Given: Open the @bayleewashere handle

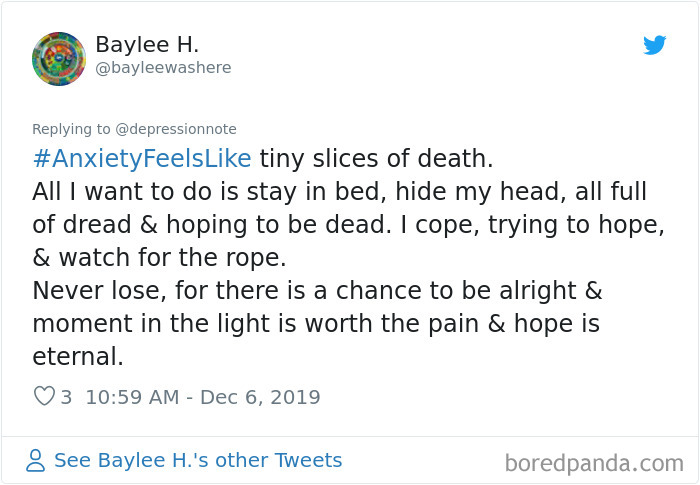Looking at the screenshot, I should pyautogui.click(x=163, y=68).
